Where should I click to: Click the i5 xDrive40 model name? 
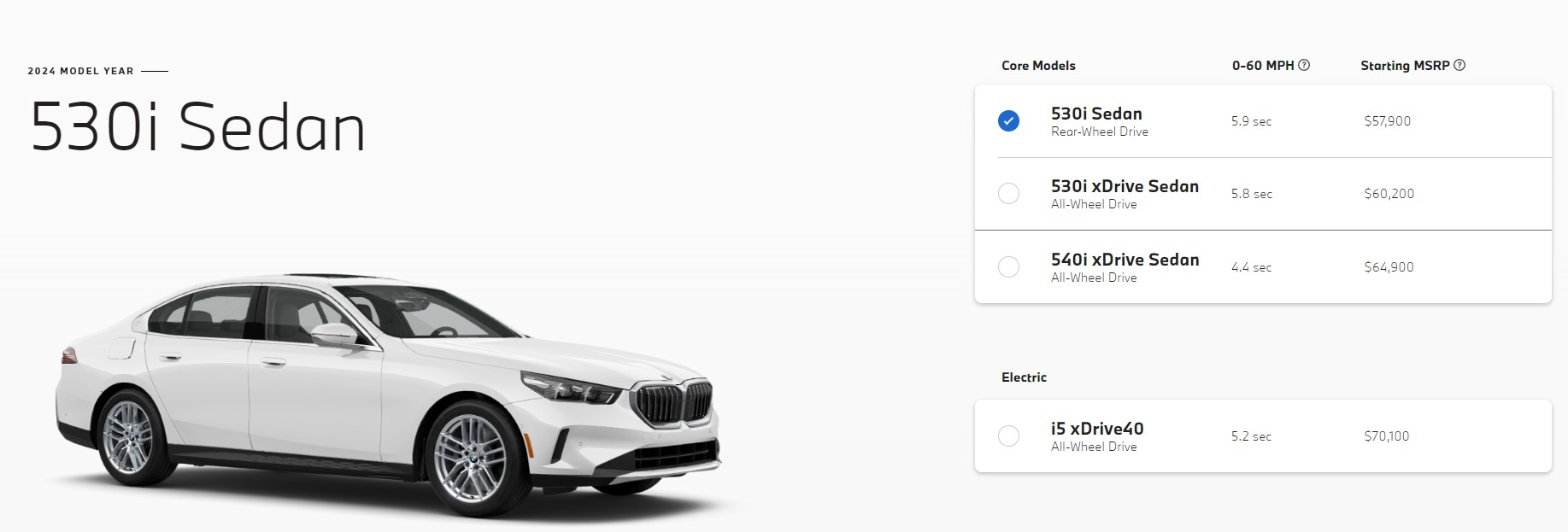coord(1097,429)
